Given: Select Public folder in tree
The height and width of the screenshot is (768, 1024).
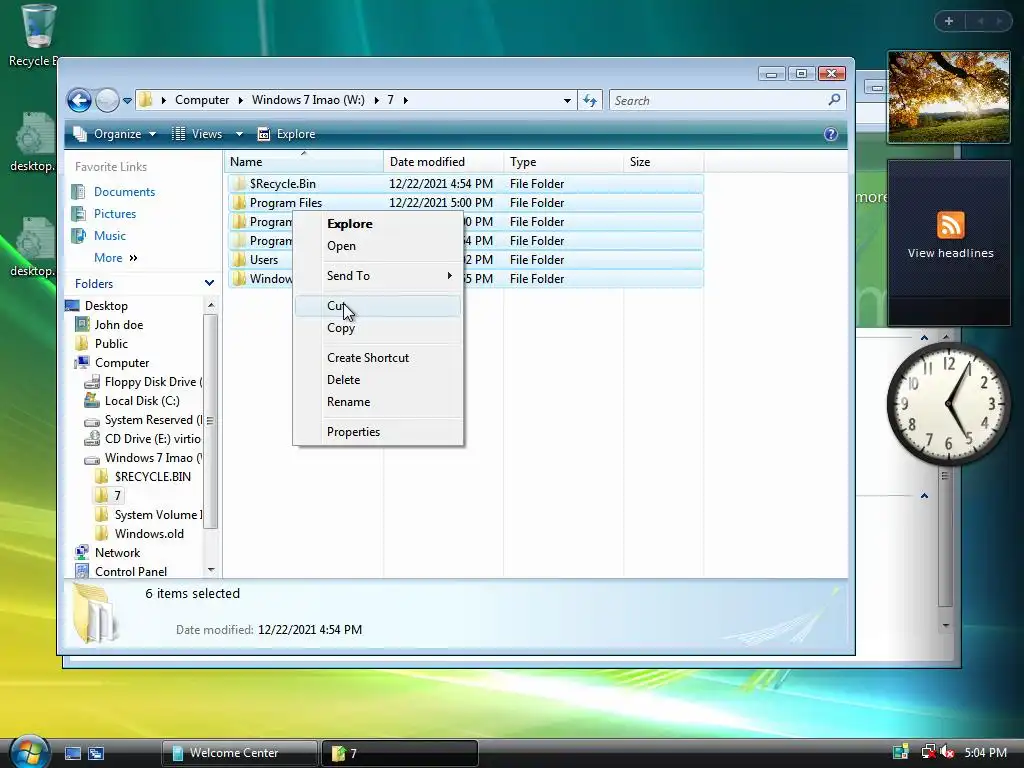Looking at the screenshot, I should pyautogui.click(x=111, y=344).
